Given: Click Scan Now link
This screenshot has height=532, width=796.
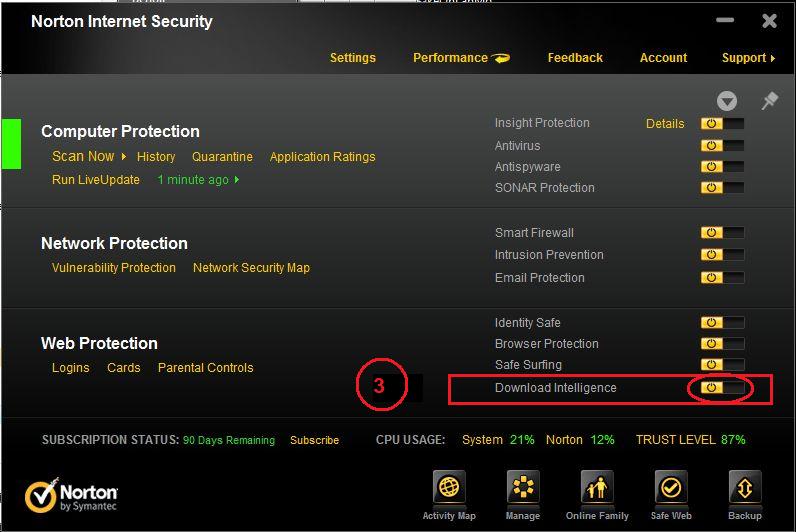Looking at the screenshot, I should [83, 156].
